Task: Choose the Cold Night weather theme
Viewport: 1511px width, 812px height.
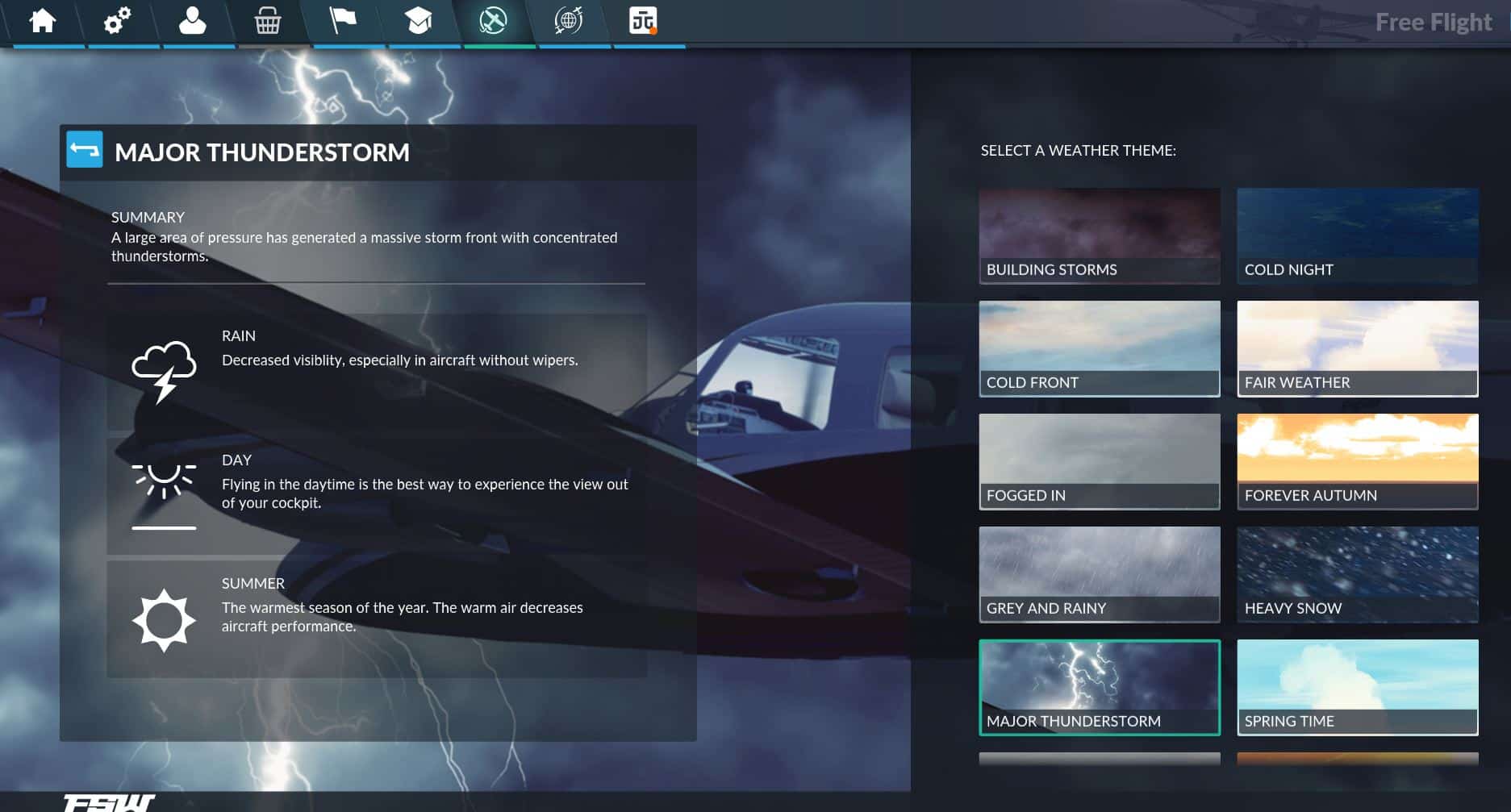Action: tap(1357, 235)
